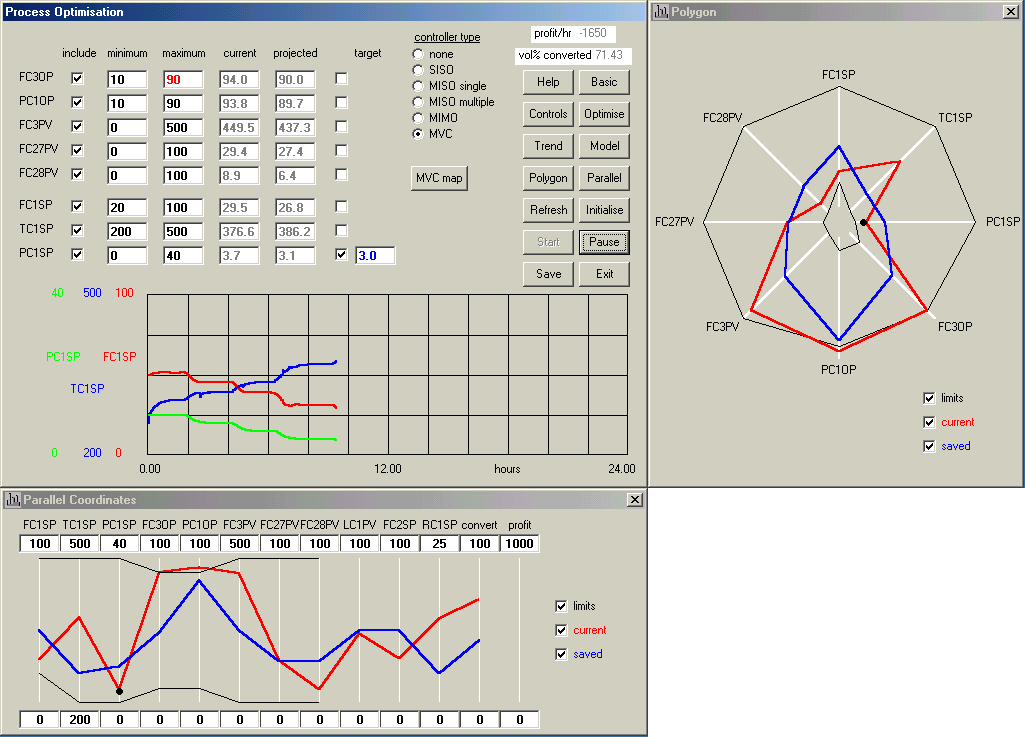
Task: Close the Polygon window
Action: 1010,12
